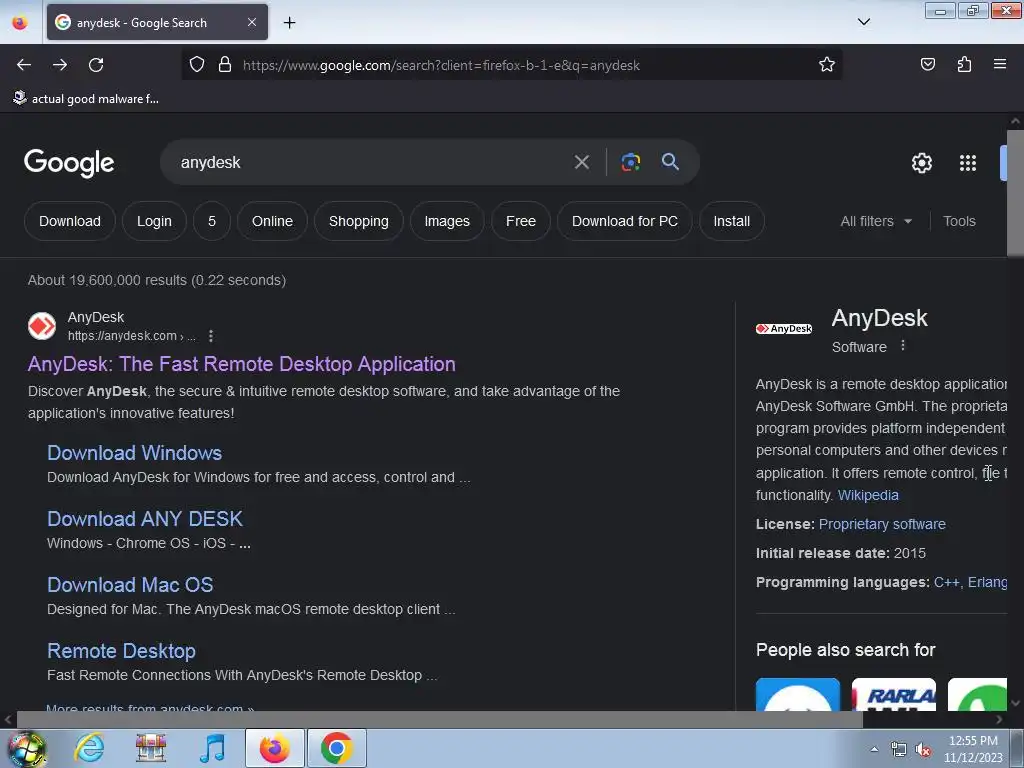Open a new tab with the plus icon
The height and width of the screenshot is (768, 1024).
(289, 23)
